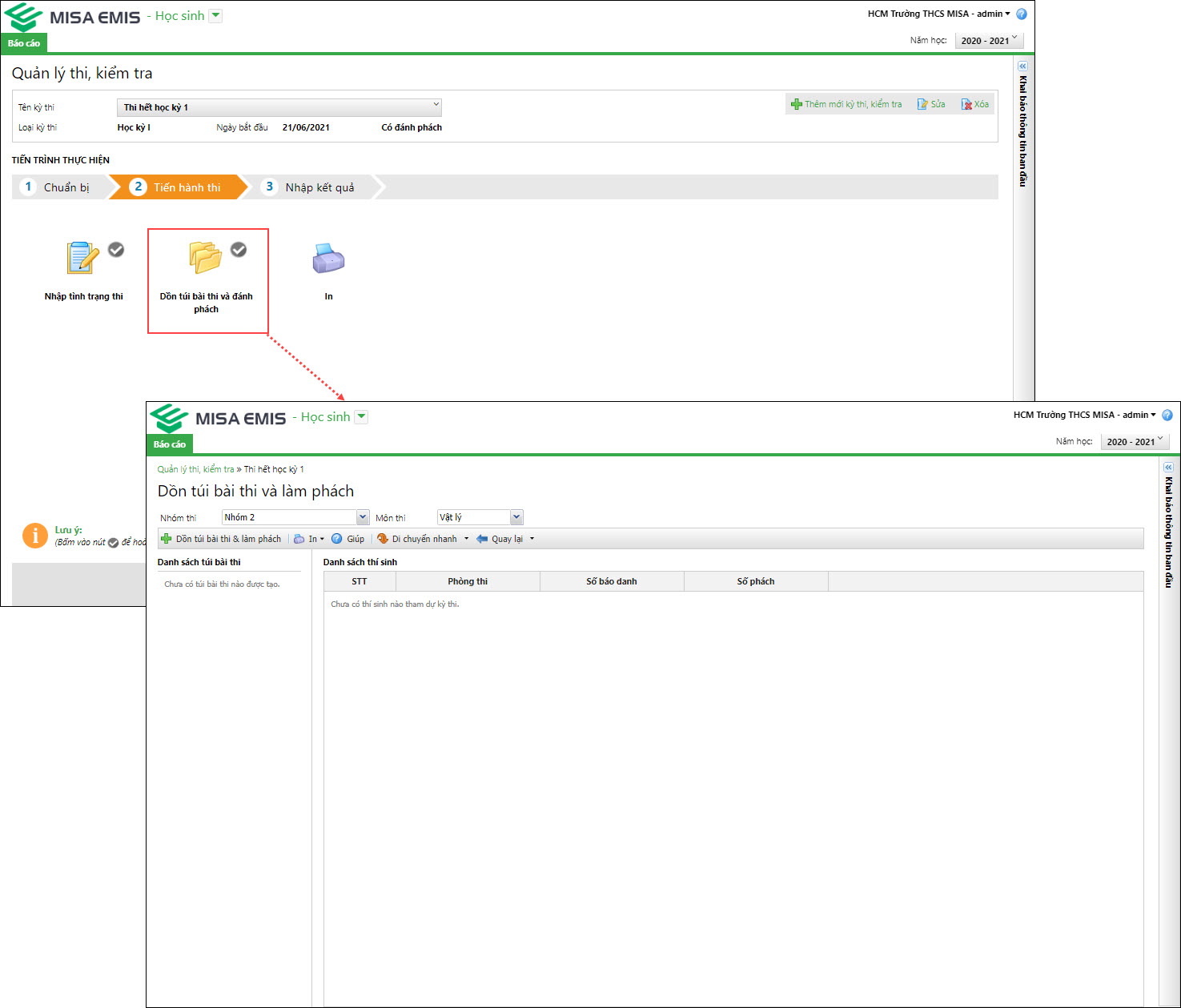The width and height of the screenshot is (1181, 1008).
Task: Follow Quản lý thi, kiểm tra breadcrumb link
Action: click(x=195, y=469)
